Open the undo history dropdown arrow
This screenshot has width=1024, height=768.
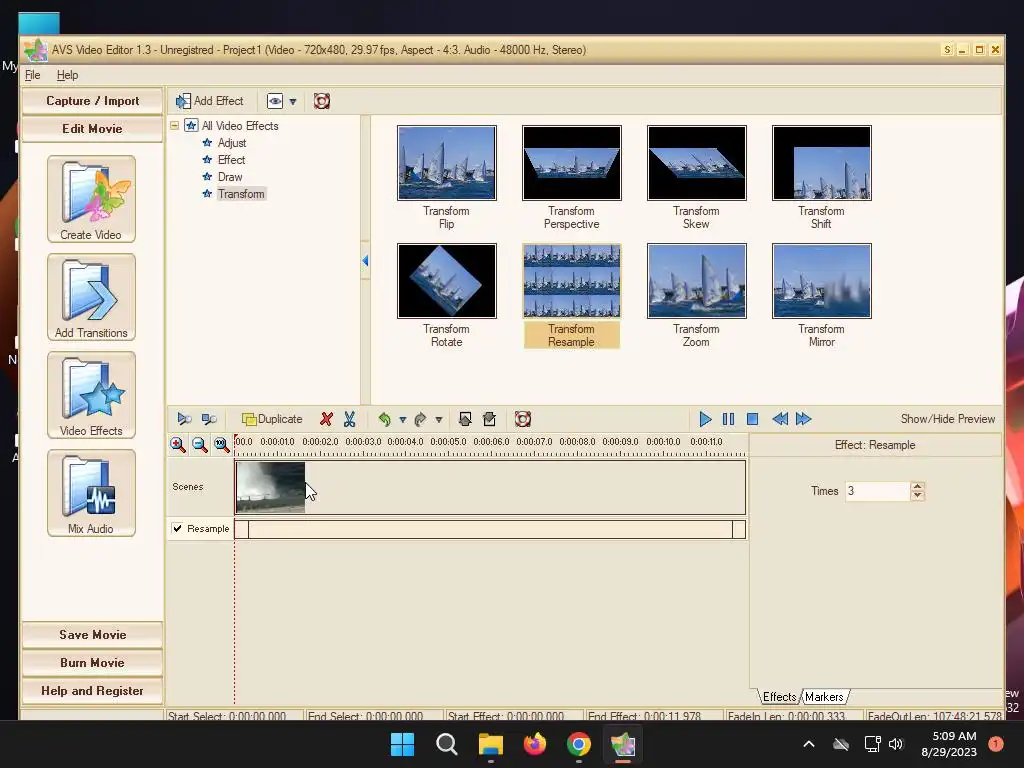(x=402, y=420)
